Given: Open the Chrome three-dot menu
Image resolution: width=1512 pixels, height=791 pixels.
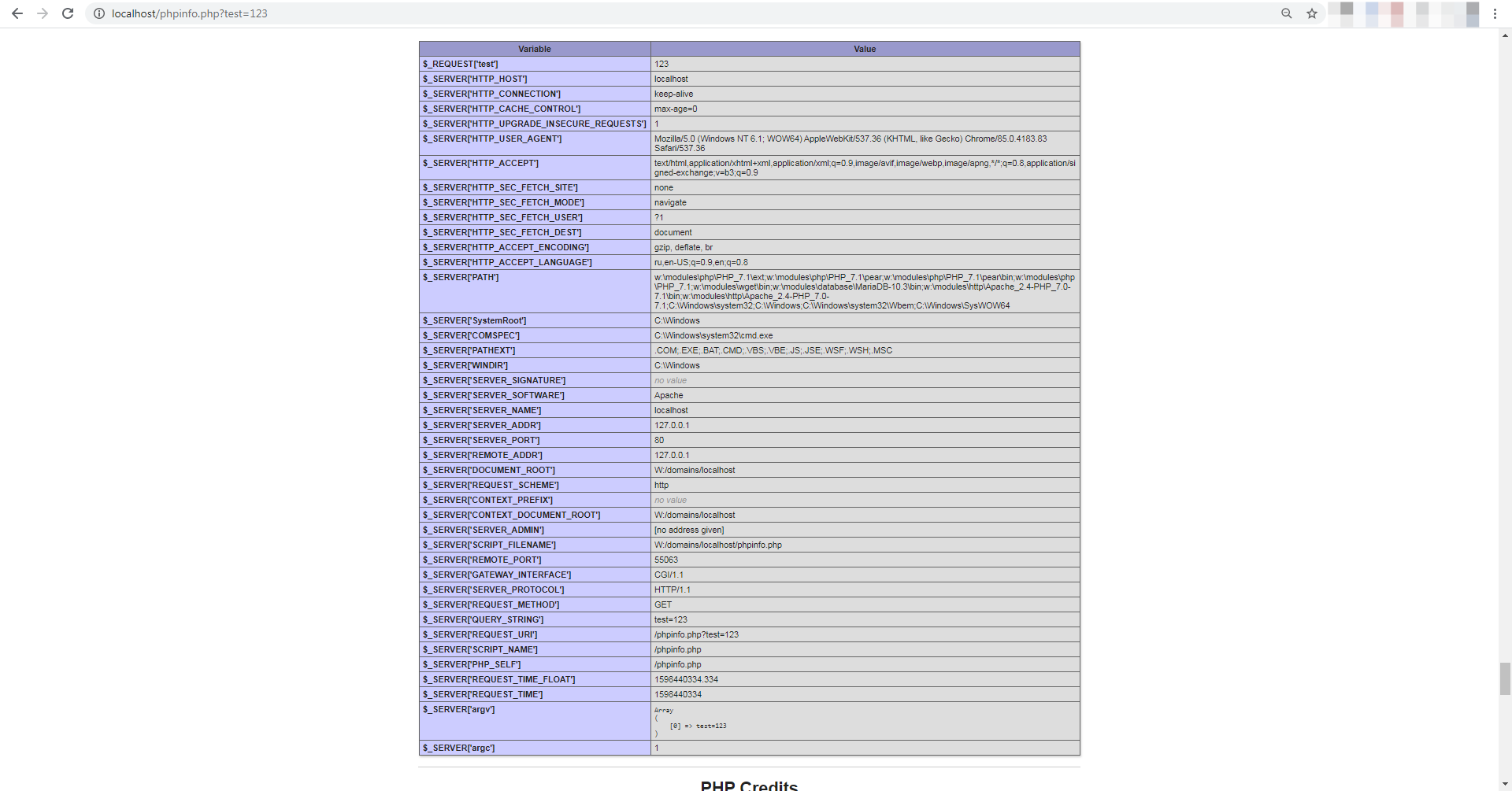Looking at the screenshot, I should pyautogui.click(x=1495, y=13).
